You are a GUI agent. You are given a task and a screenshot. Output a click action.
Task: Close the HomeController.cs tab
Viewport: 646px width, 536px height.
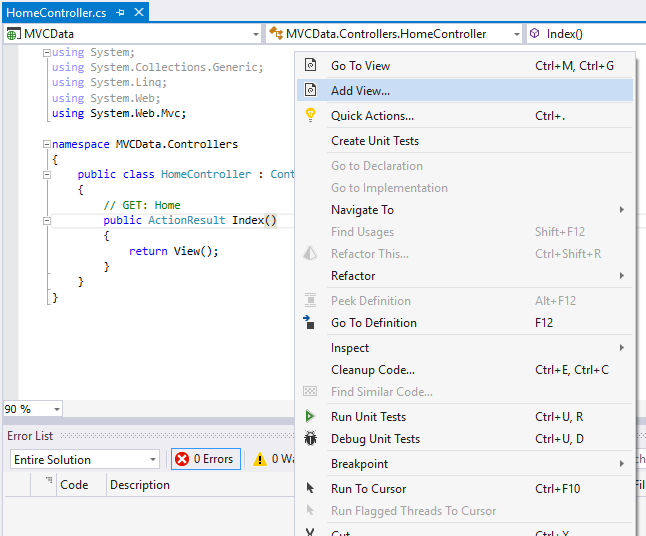pos(138,13)
